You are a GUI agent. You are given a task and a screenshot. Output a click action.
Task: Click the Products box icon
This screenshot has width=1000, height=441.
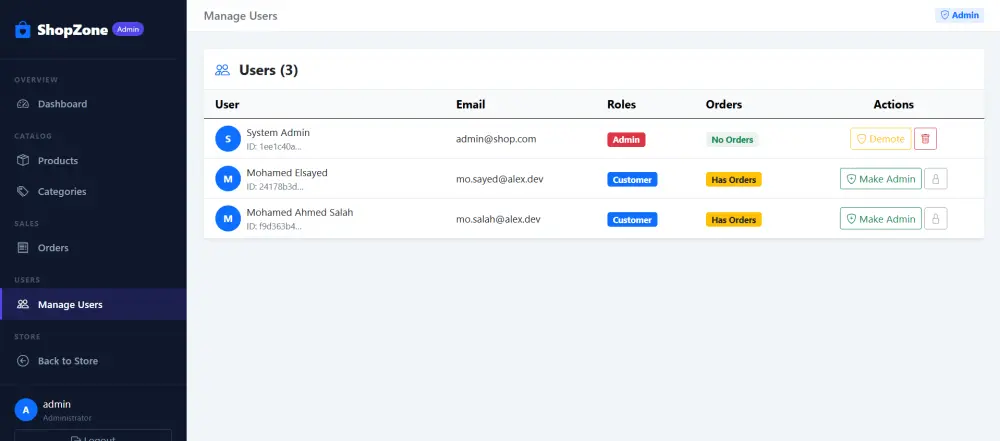pyautogui.click(x=23, y=161)
